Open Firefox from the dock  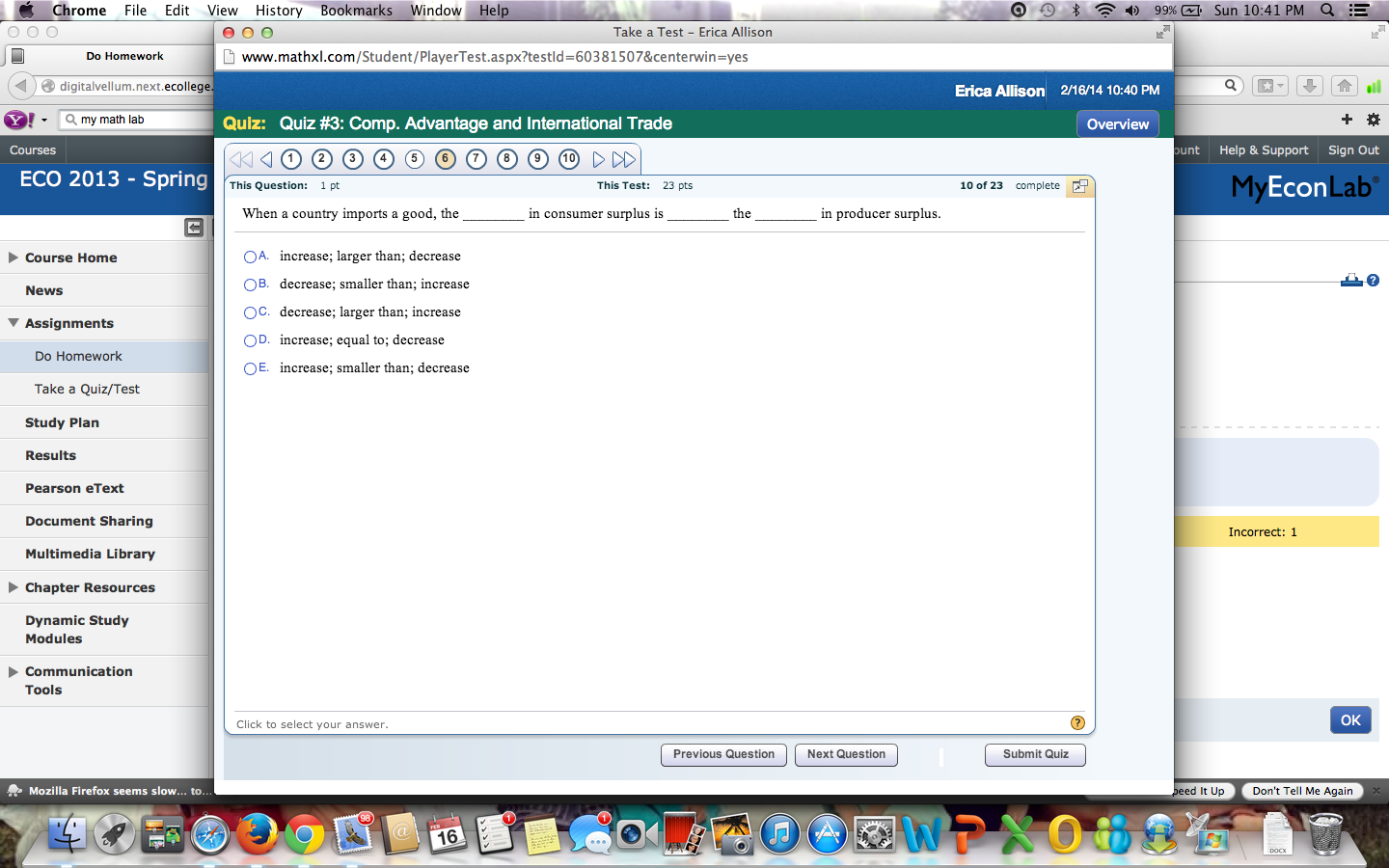[x=258, y=834]
